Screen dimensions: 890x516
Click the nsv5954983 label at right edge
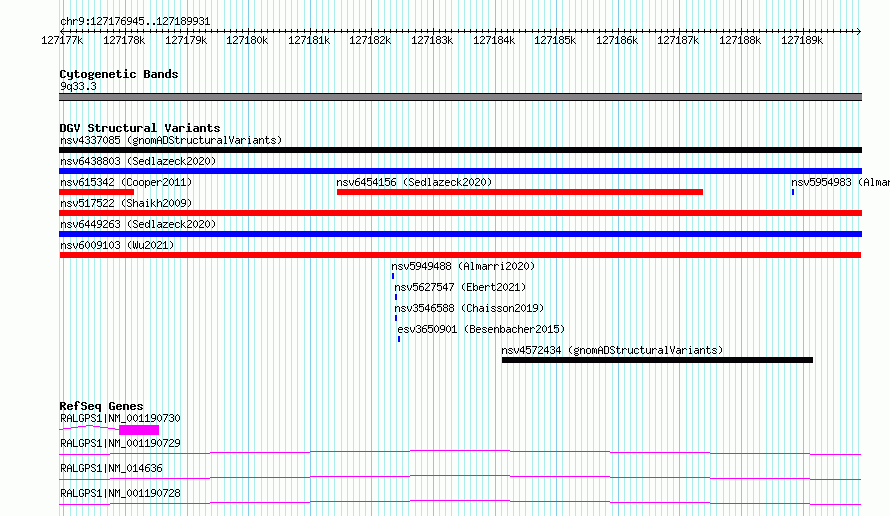point(840,182)
